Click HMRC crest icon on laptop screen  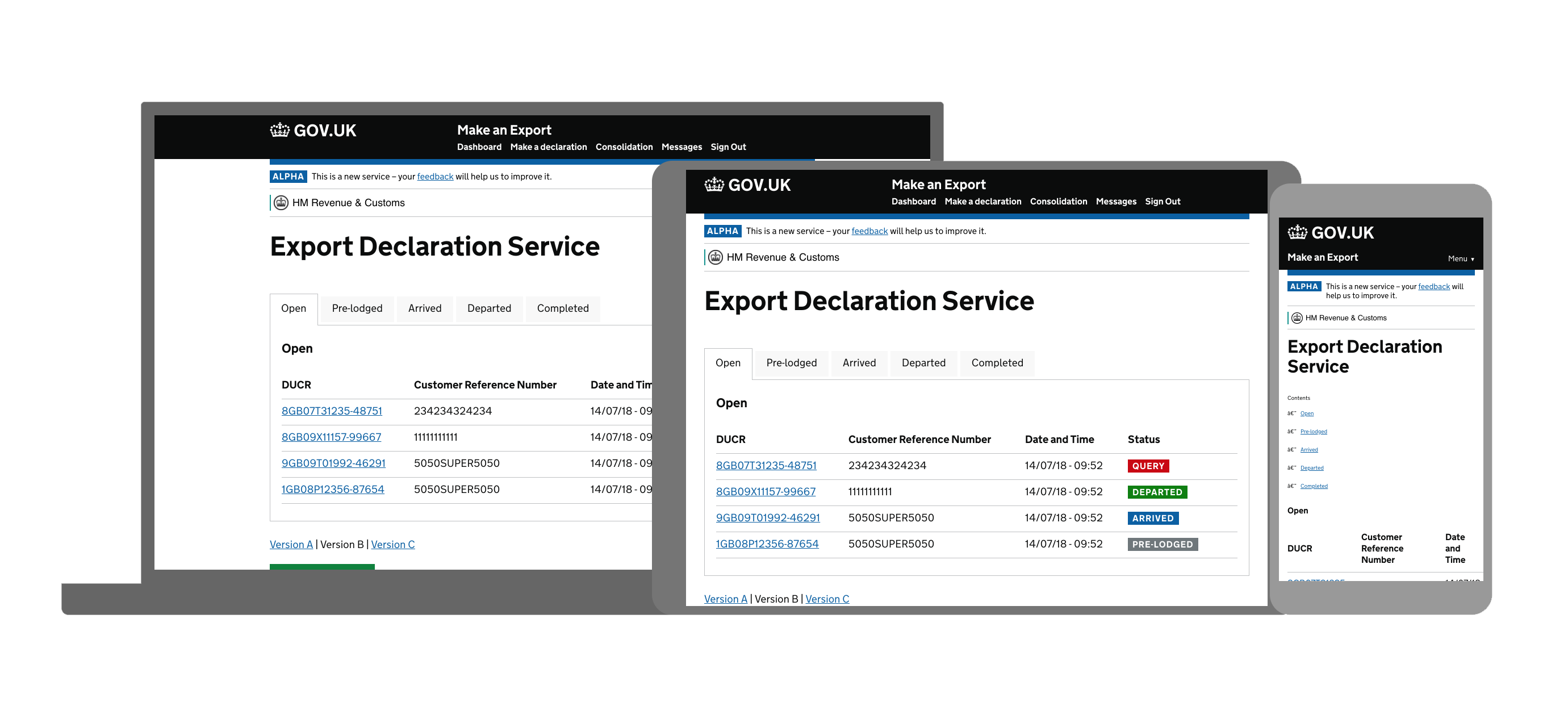(x=281, y=203)
